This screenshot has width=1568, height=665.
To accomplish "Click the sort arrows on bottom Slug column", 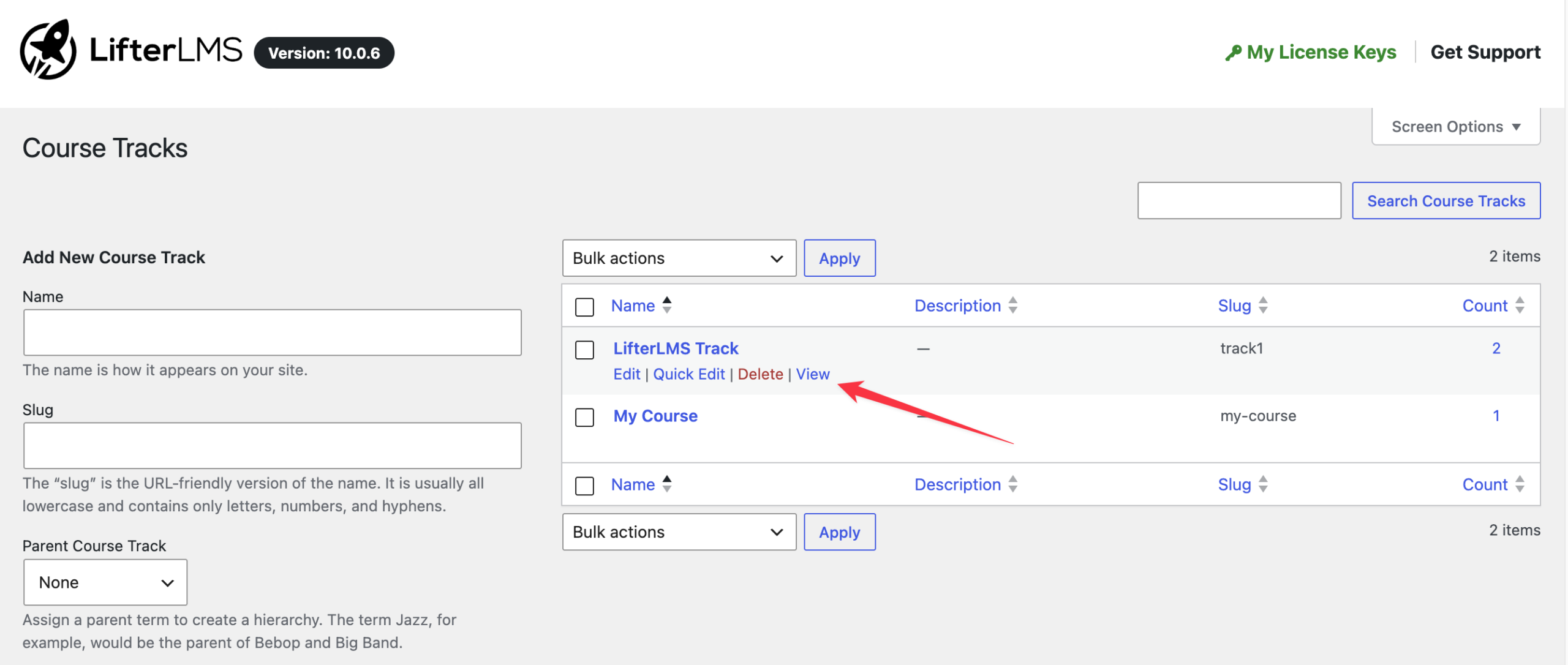I will coord(1263,484).
